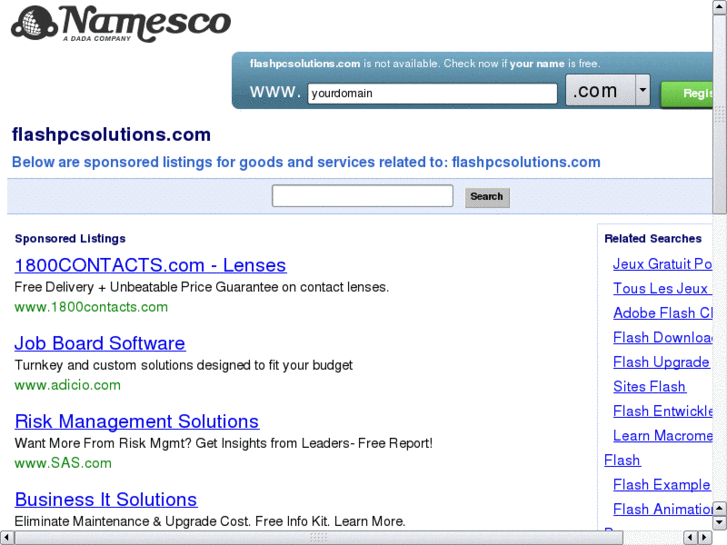Click the empty search text box
Image resolution: width=727 pixels, height=545 pixels.
(x=363, y=196)
